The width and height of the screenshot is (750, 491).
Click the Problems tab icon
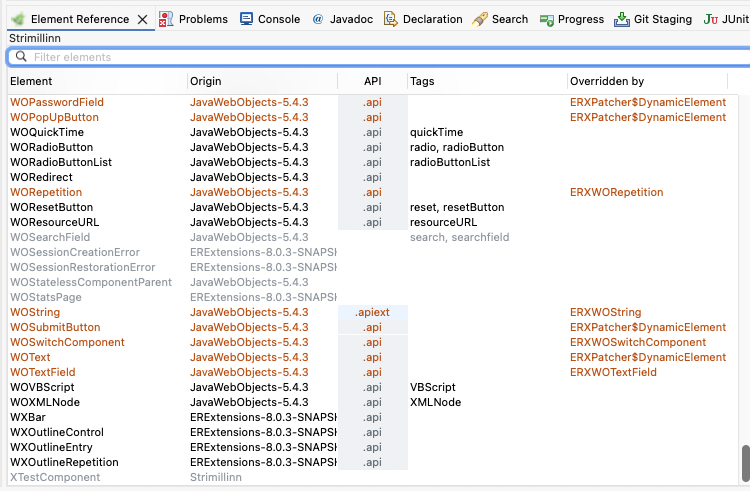165,19
